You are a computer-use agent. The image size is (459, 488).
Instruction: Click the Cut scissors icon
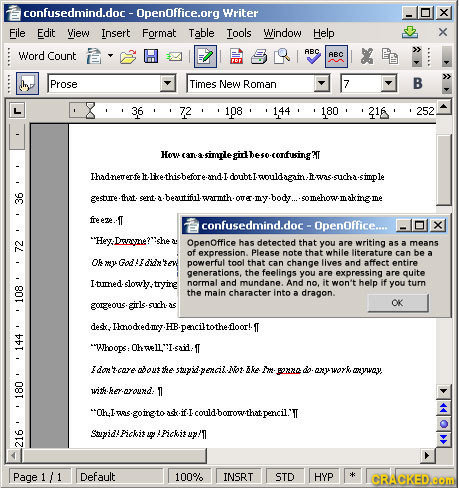(367, 56)
